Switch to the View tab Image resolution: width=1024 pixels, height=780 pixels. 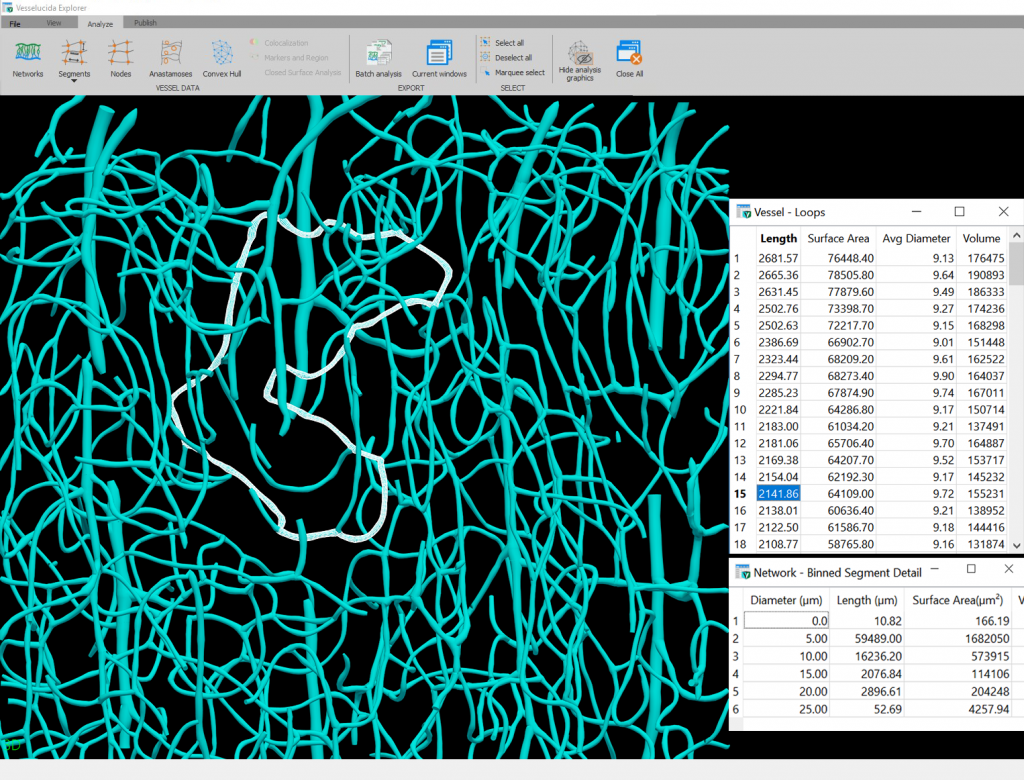(54, 23)
